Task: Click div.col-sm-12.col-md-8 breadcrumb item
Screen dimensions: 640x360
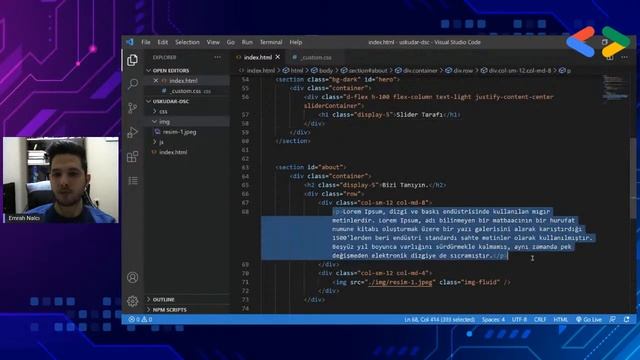Action: 516,71
